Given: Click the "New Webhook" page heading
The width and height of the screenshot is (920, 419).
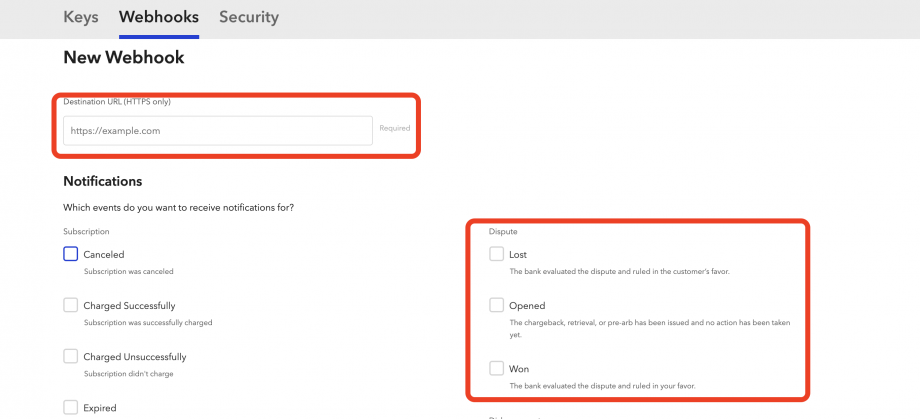Looking at the screenshot, I should click(124, 58).
